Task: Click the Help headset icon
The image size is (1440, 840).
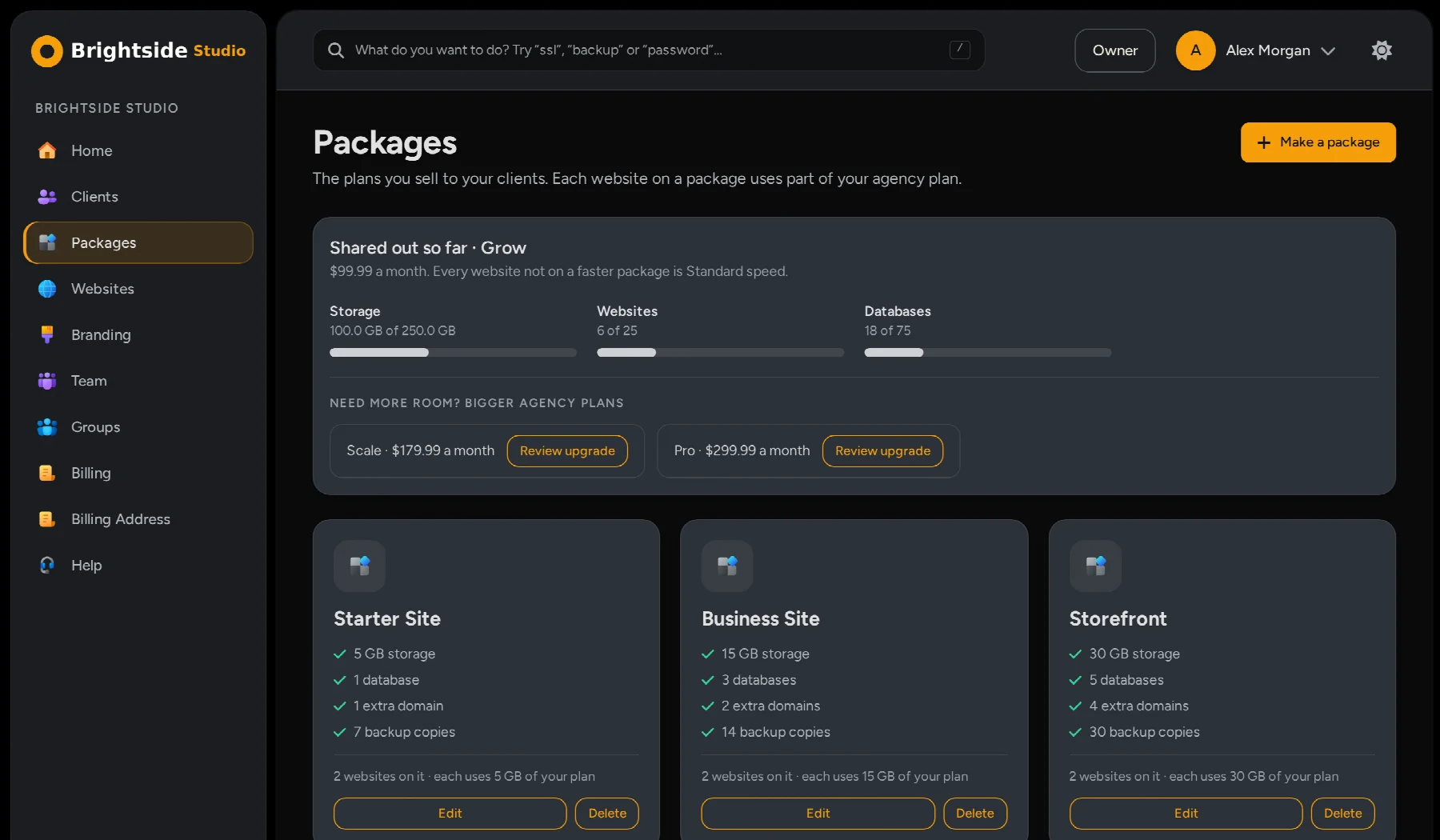Action: (47, 566)
